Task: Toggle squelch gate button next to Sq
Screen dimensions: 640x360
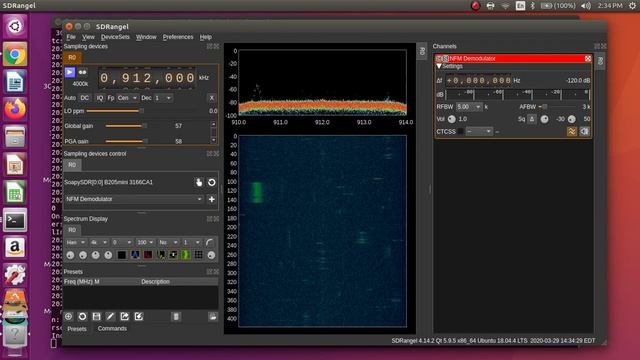Action: (x=531, y=119)
